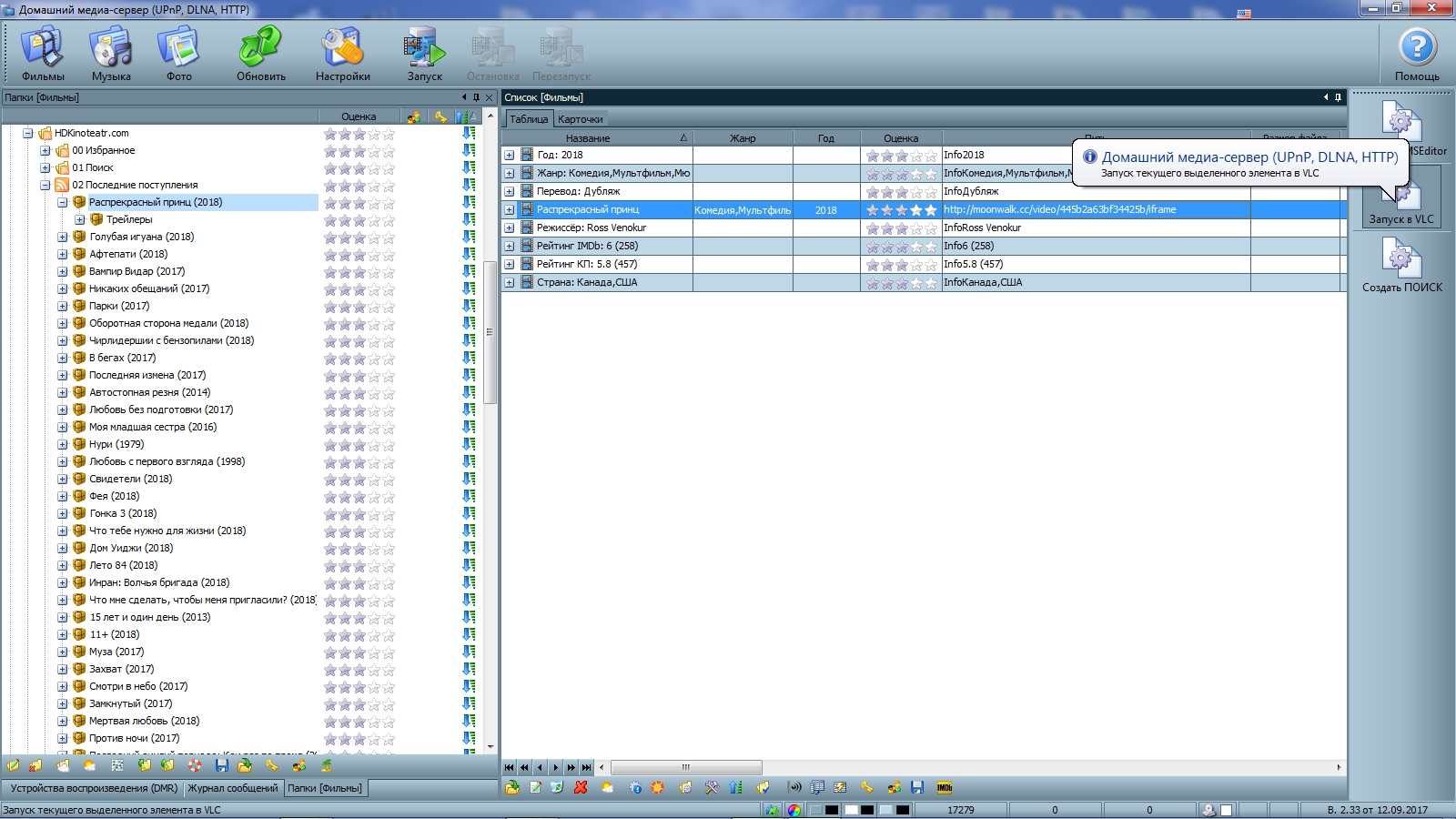Image resolution: width=1456 pixels, height=819 pixels.
Task: Open the Фильмы media section
Action: click(x=42, y=55)
